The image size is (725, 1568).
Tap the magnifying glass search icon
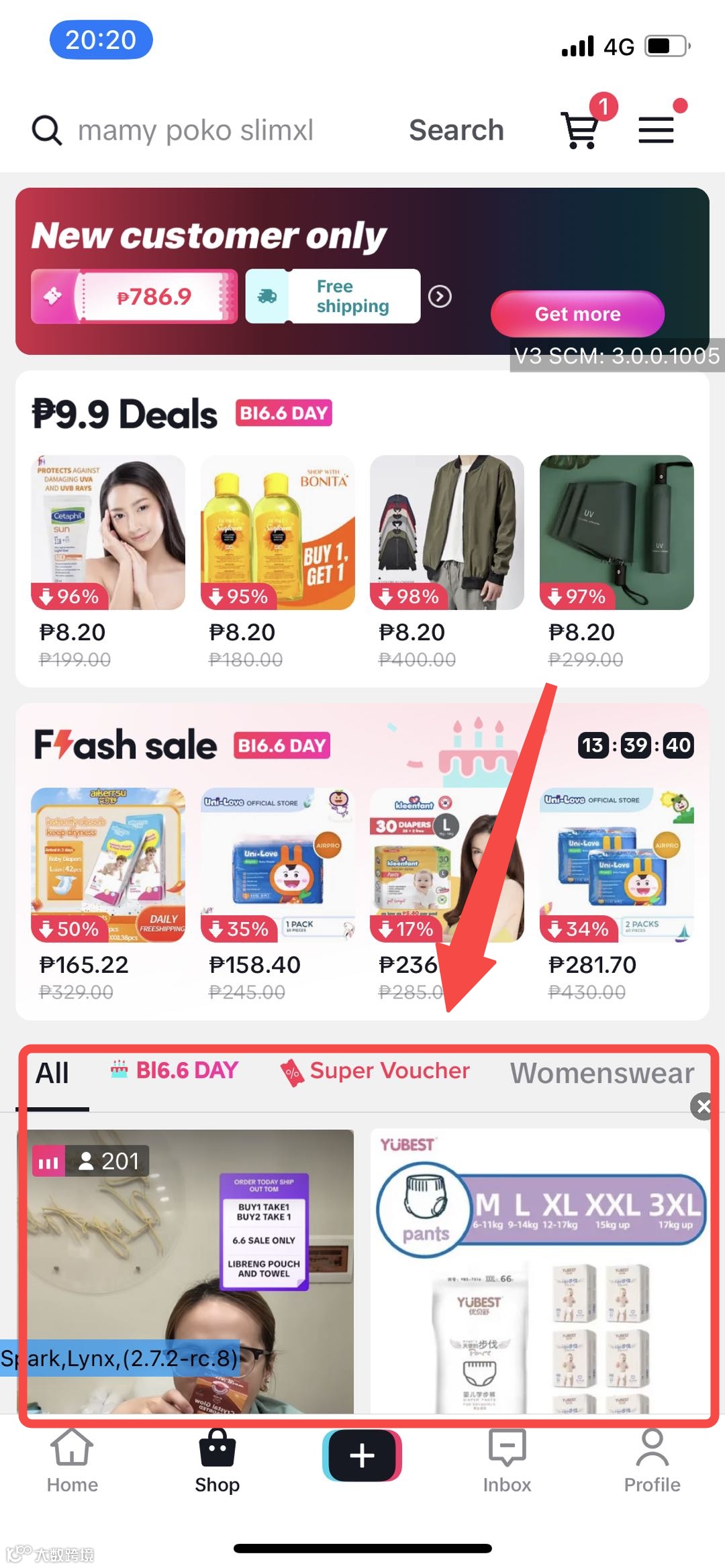tap(47, 130)
